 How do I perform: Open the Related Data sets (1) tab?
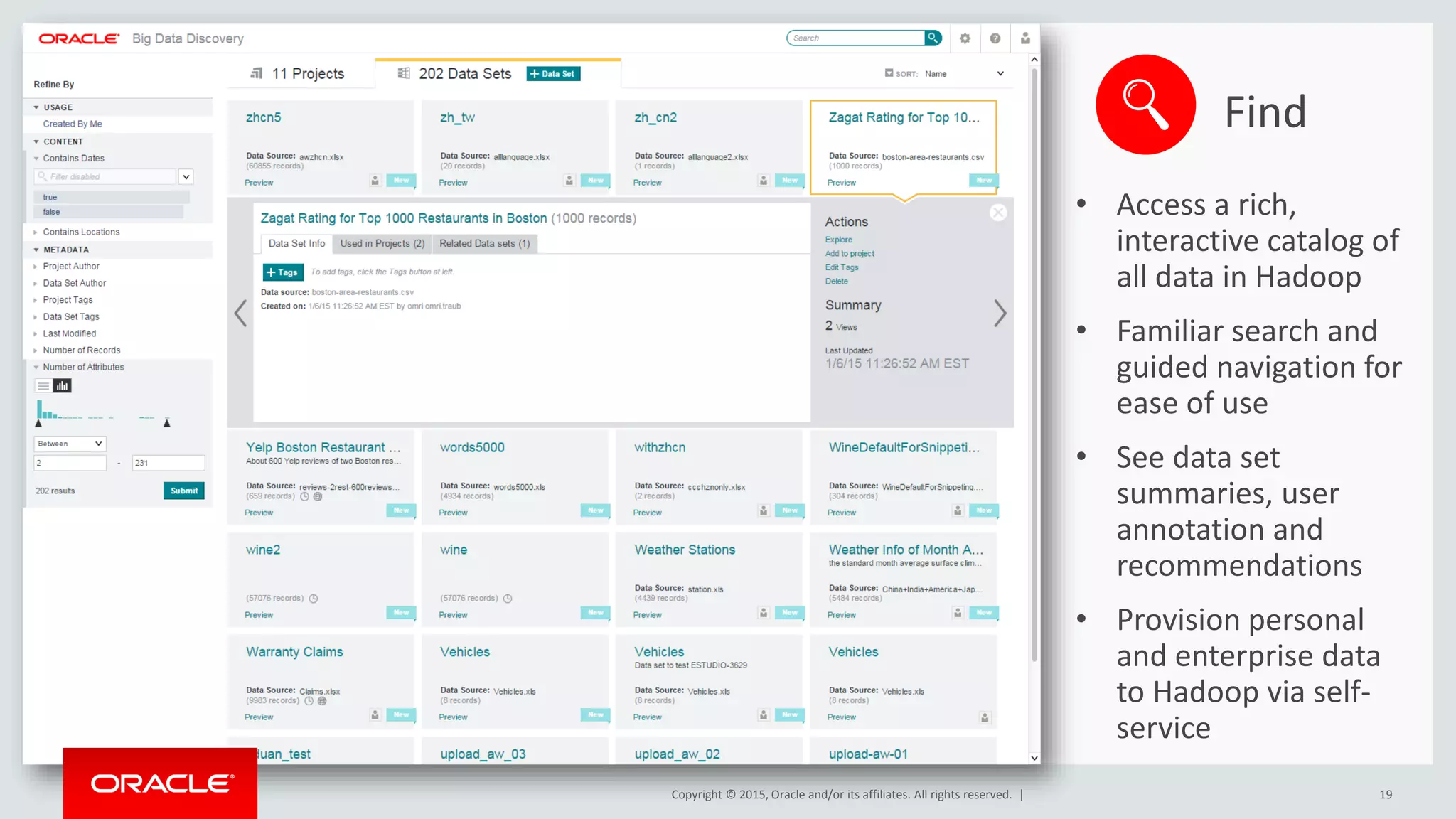click(485, 243)
